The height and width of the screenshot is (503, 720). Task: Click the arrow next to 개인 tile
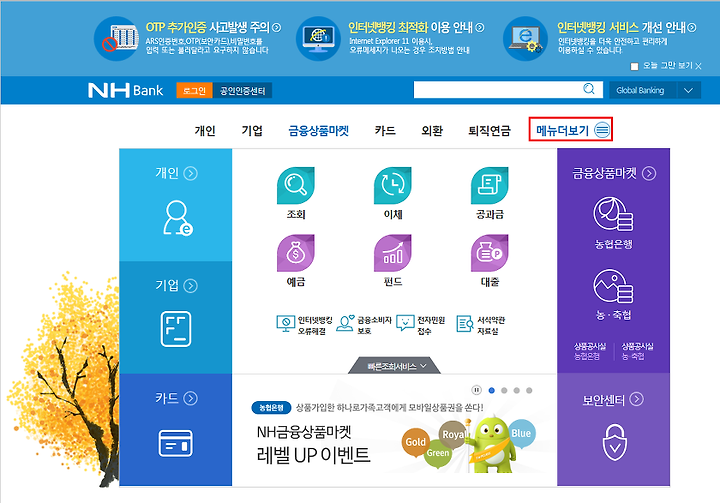pos(191,173)
